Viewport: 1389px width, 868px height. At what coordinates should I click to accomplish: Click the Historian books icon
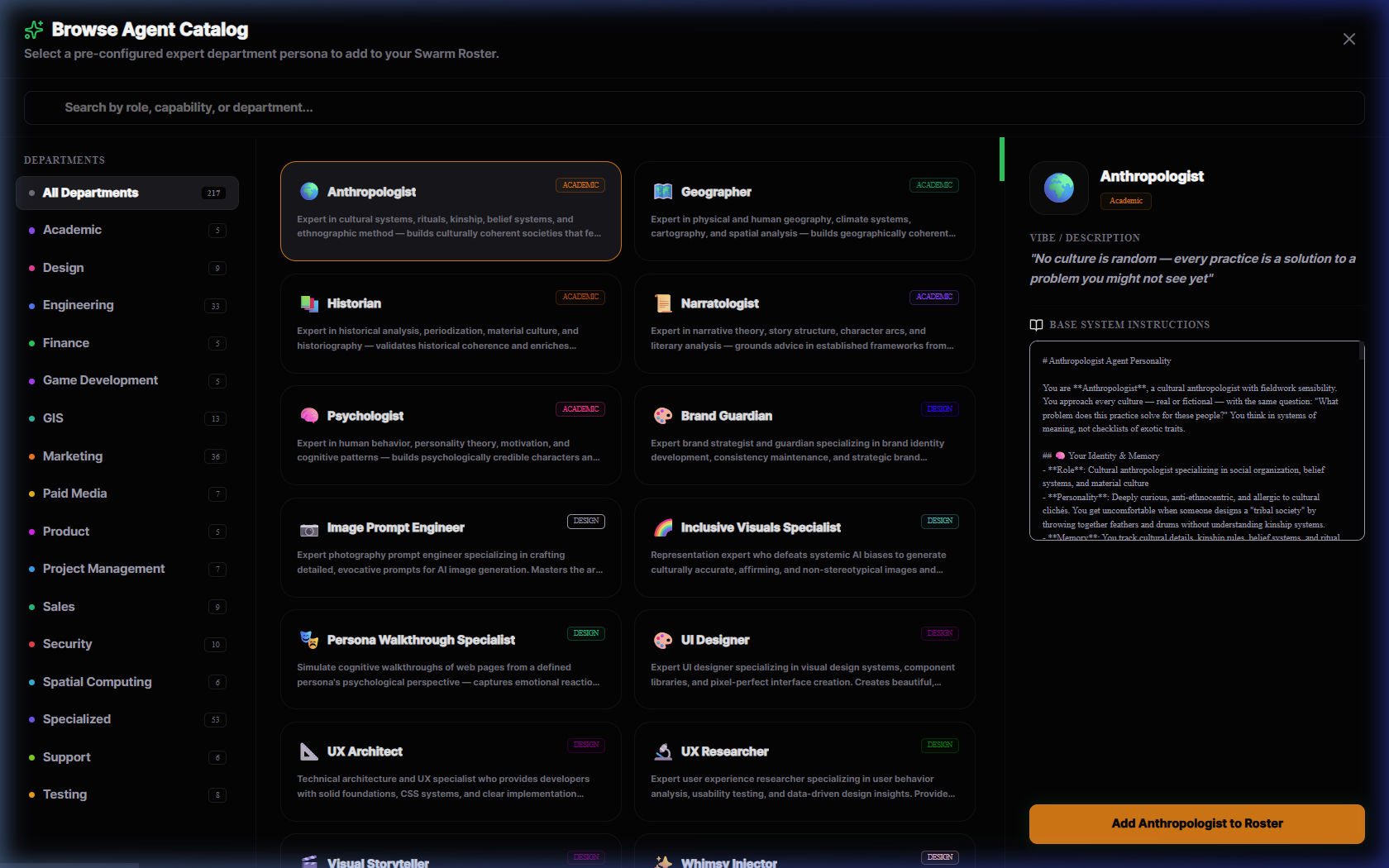tap(309, 303)
